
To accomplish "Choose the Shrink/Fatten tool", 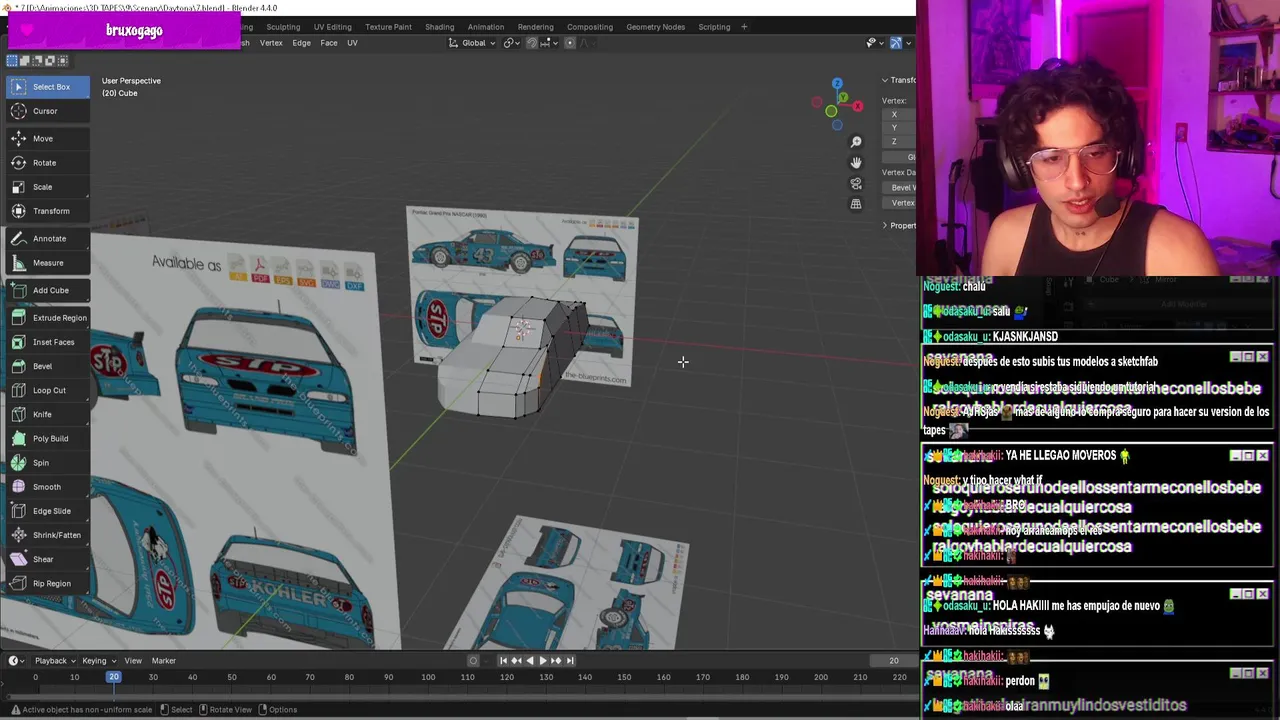I will tap(46, 535).
